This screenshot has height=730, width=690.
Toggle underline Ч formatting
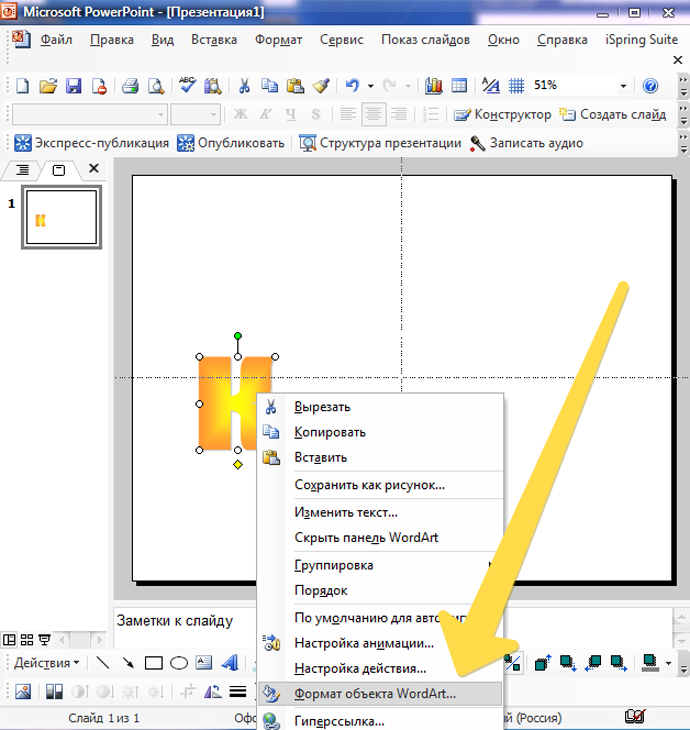[x=291, y=114]
